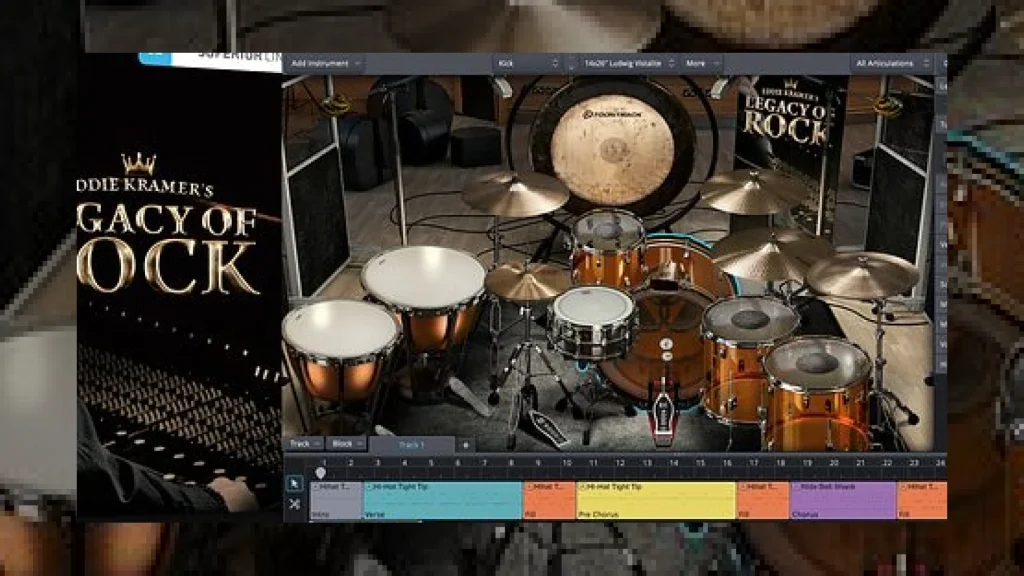Open the More dropdown in top bar
Screen dimensions: 1024x576
[x=701, y=63]
